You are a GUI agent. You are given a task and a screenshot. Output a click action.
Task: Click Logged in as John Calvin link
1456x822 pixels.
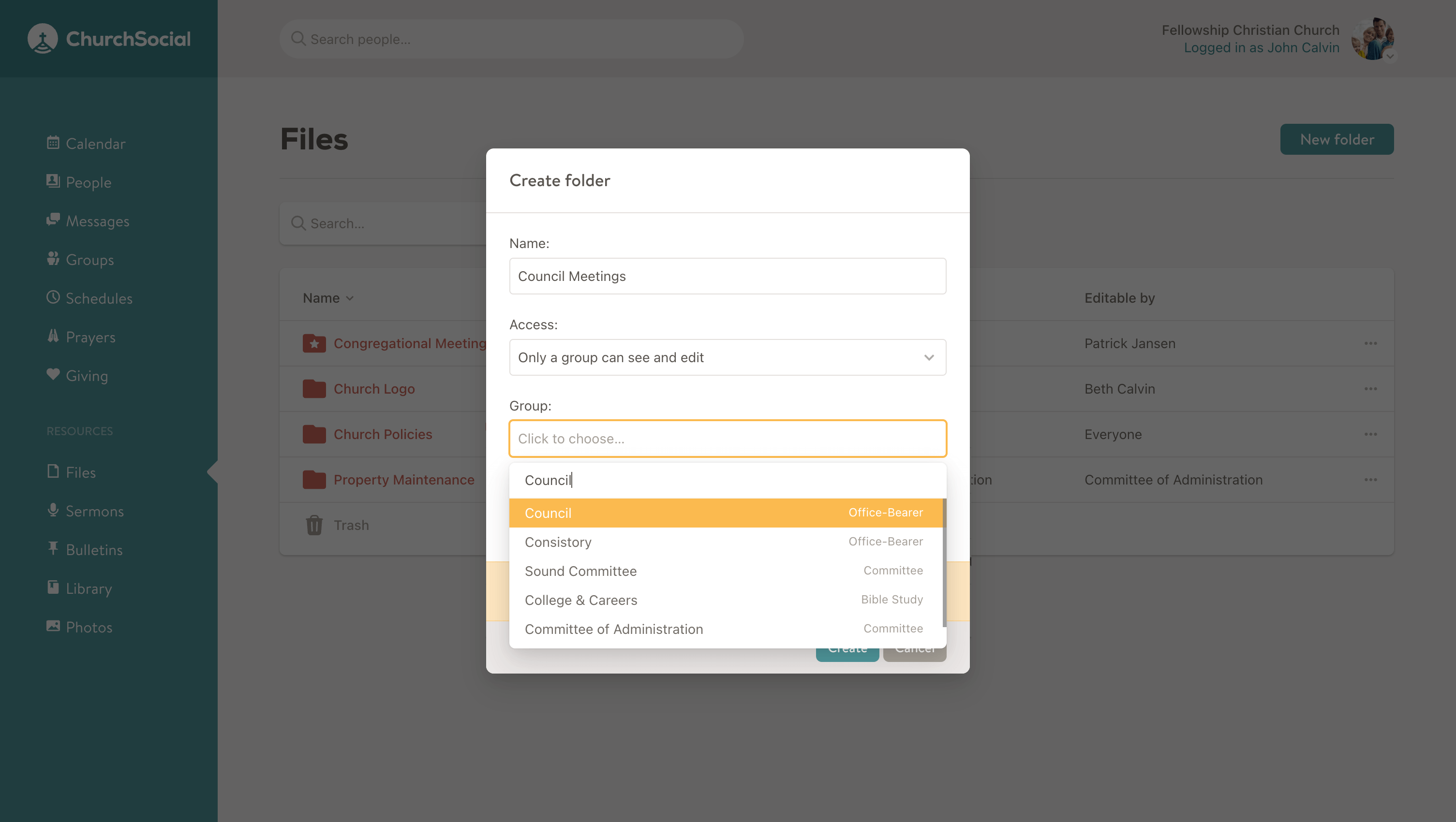coord(1262,47)
